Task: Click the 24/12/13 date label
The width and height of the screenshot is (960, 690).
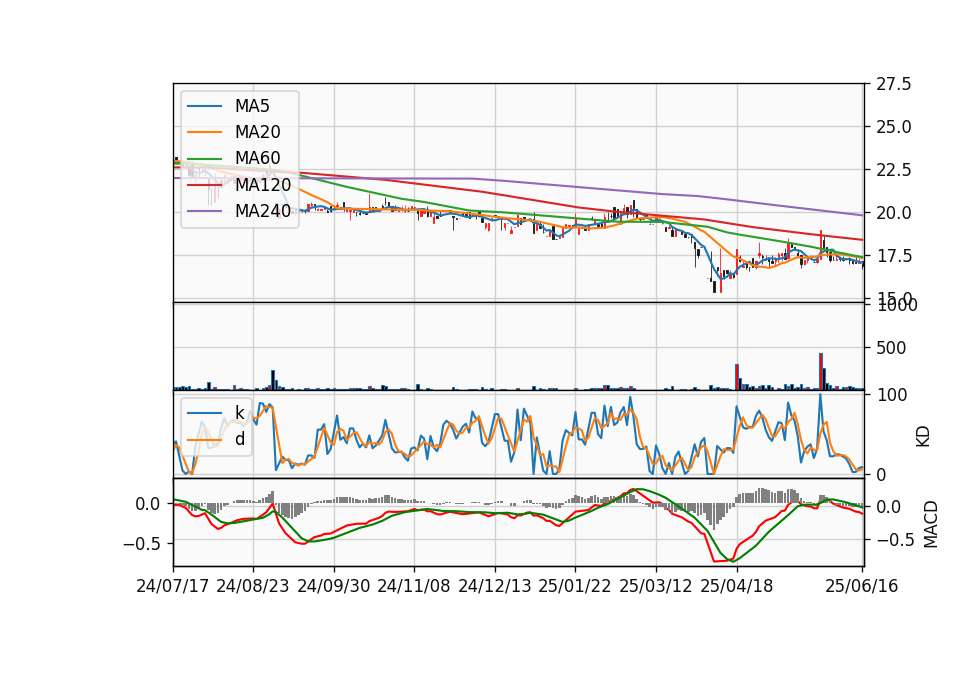Action: click(495, 586)
